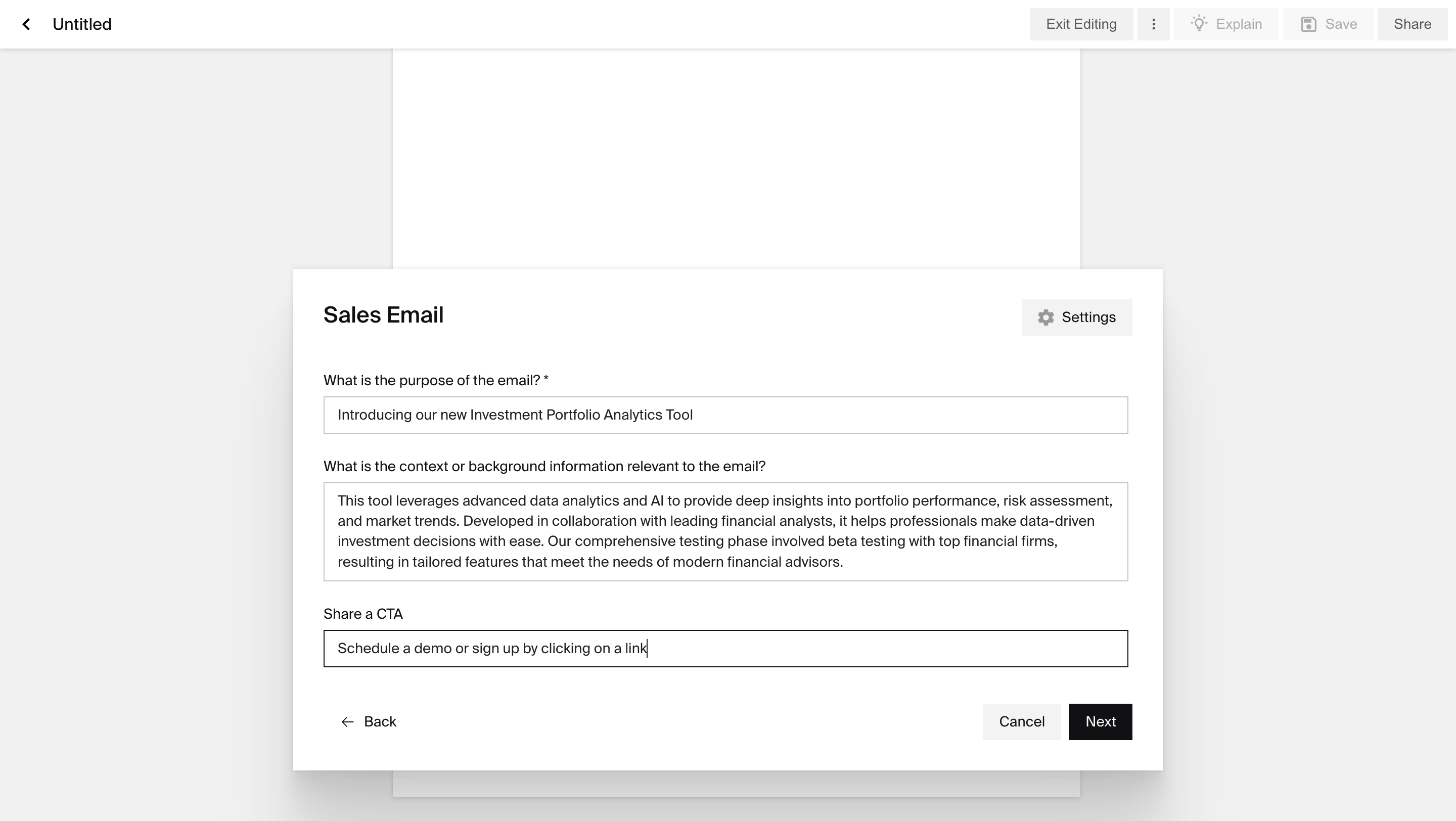Viewport: 1456px width, 821px height.
Task: Click the Explain lightbulb button
Action: (1225, 24)
